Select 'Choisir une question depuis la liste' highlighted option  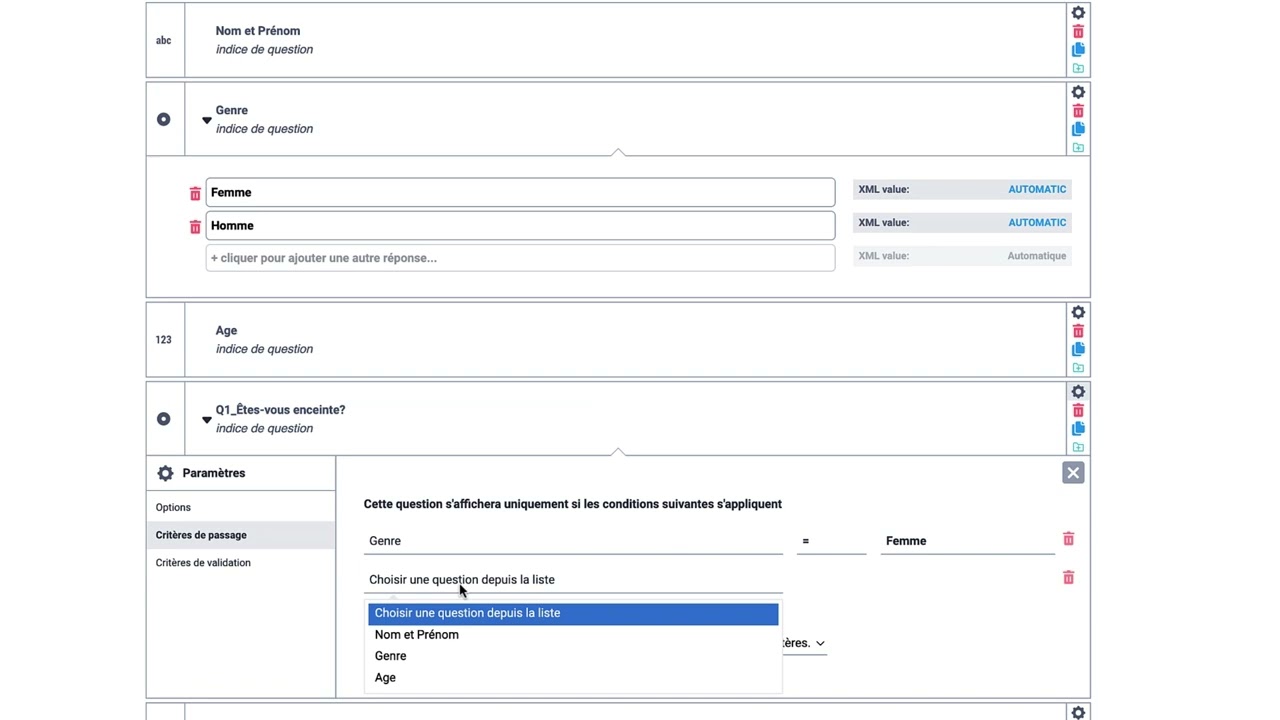pyautogui.click(x=573, y=613)
